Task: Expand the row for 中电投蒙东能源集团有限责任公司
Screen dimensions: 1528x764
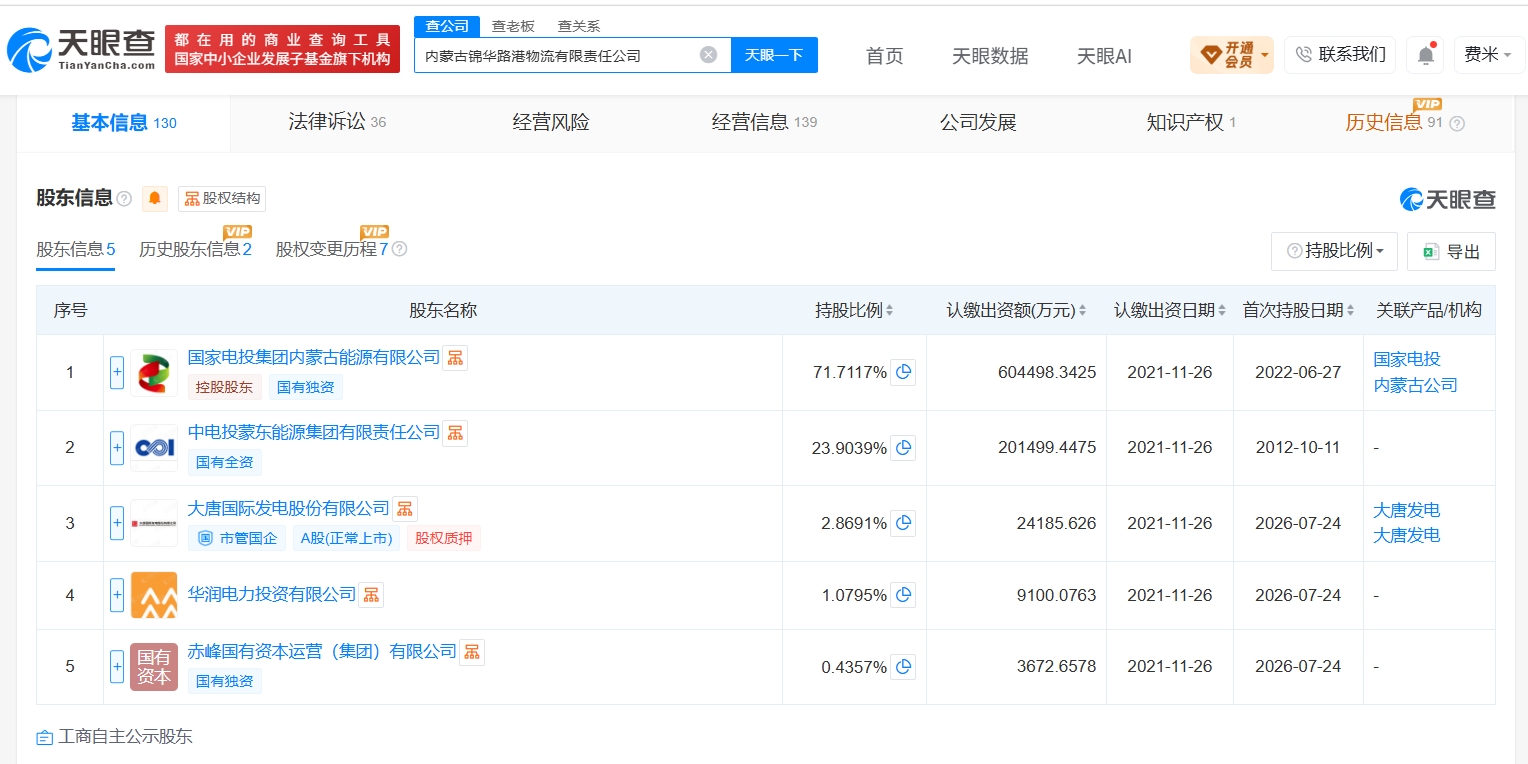Action: 117,447
